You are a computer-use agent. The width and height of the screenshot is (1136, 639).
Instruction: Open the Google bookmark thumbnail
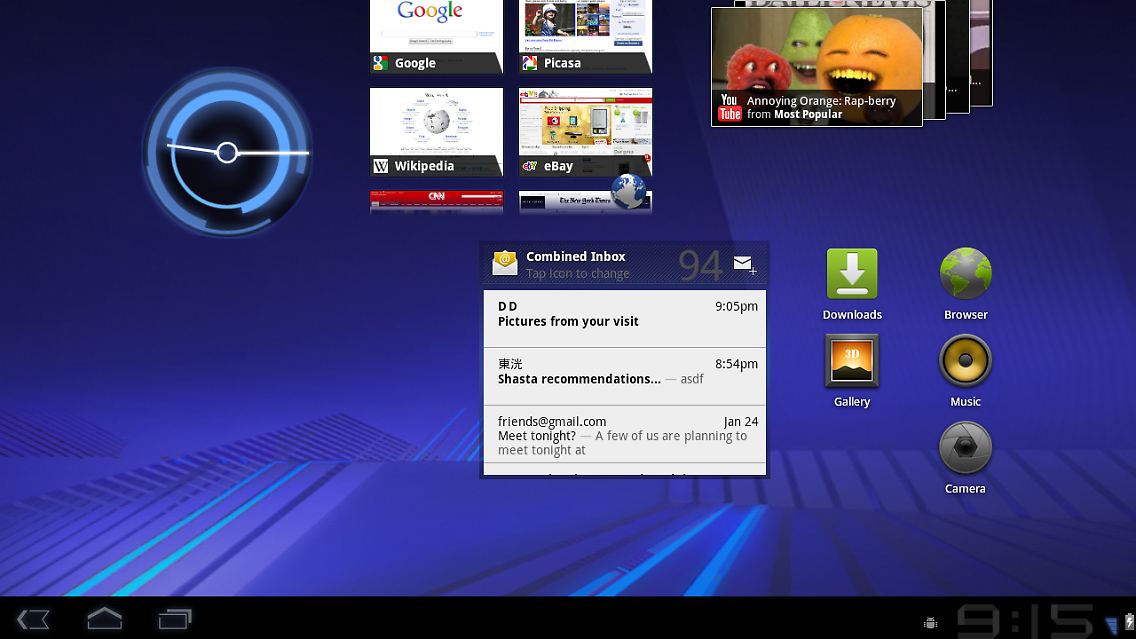[x=436, y=36]
